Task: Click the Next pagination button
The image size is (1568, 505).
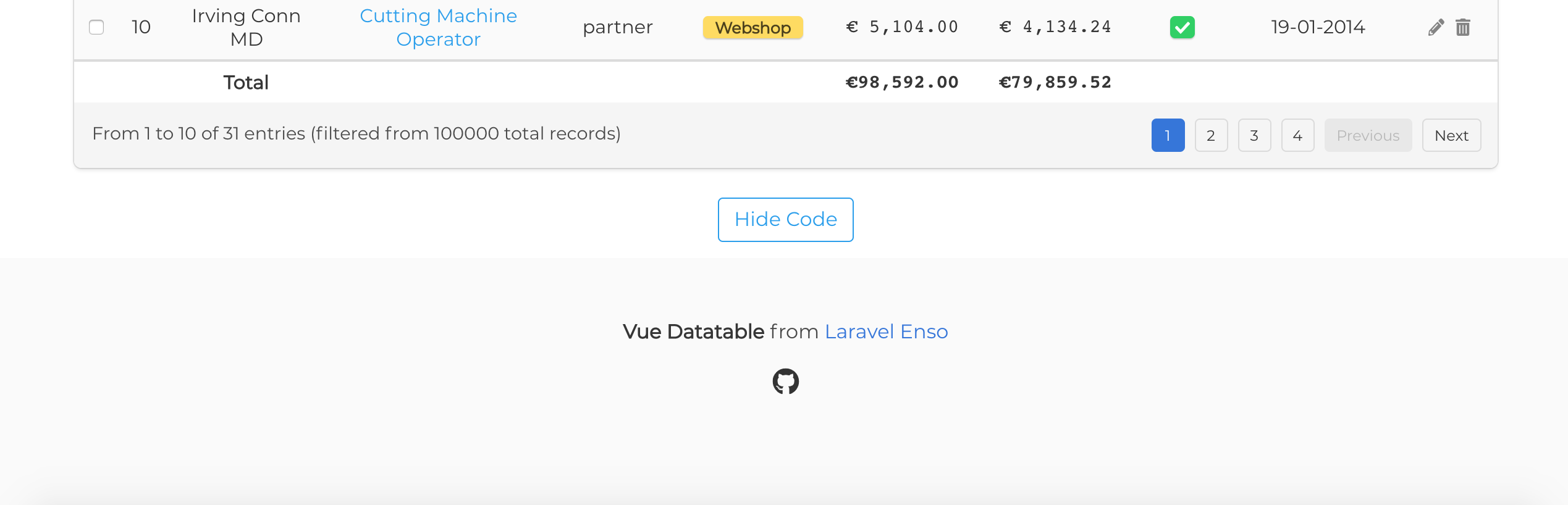Action: pos(1451,135)
